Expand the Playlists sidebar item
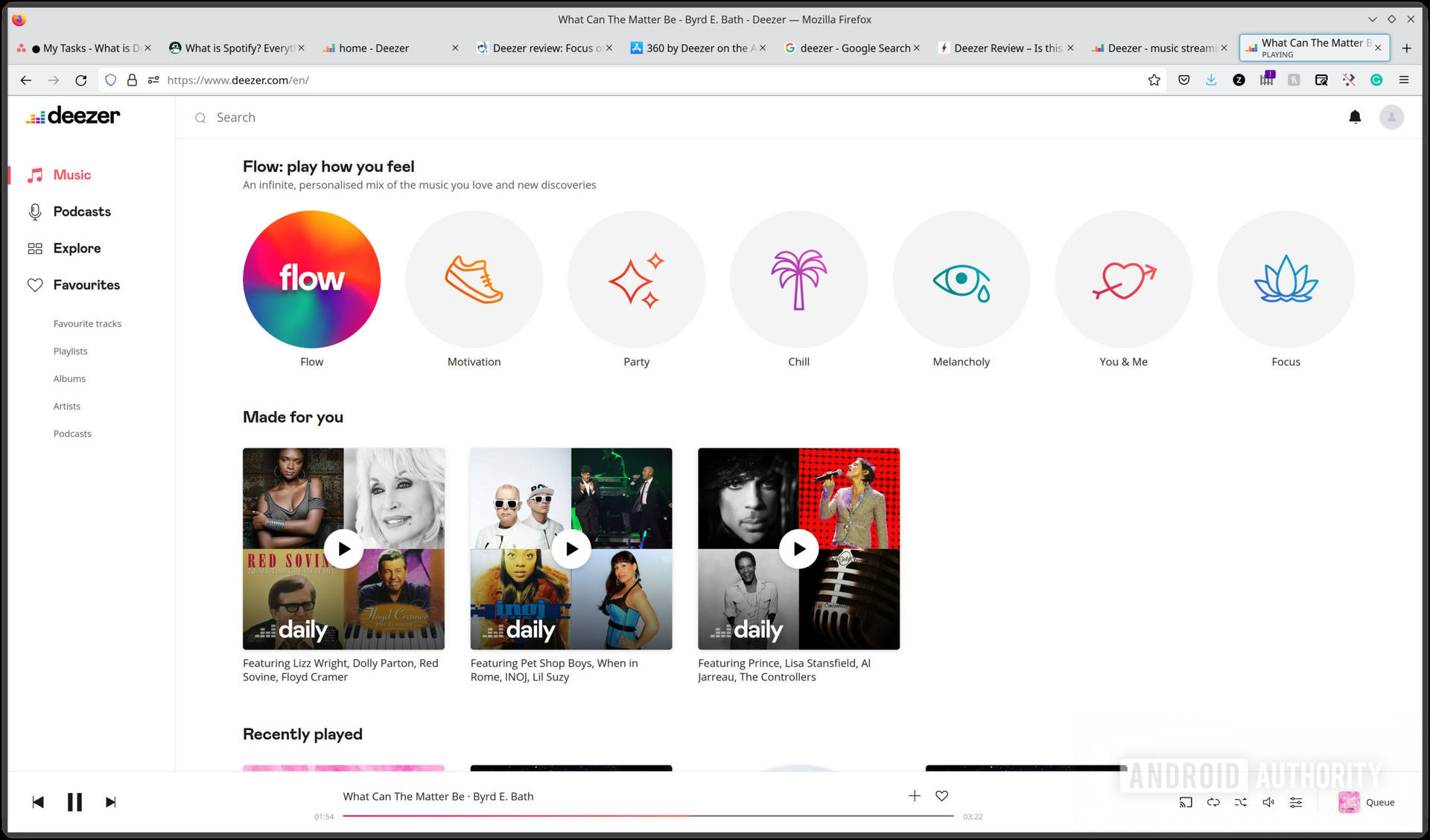This screenshot has height=840, width=1430. [x=70, y=350]
